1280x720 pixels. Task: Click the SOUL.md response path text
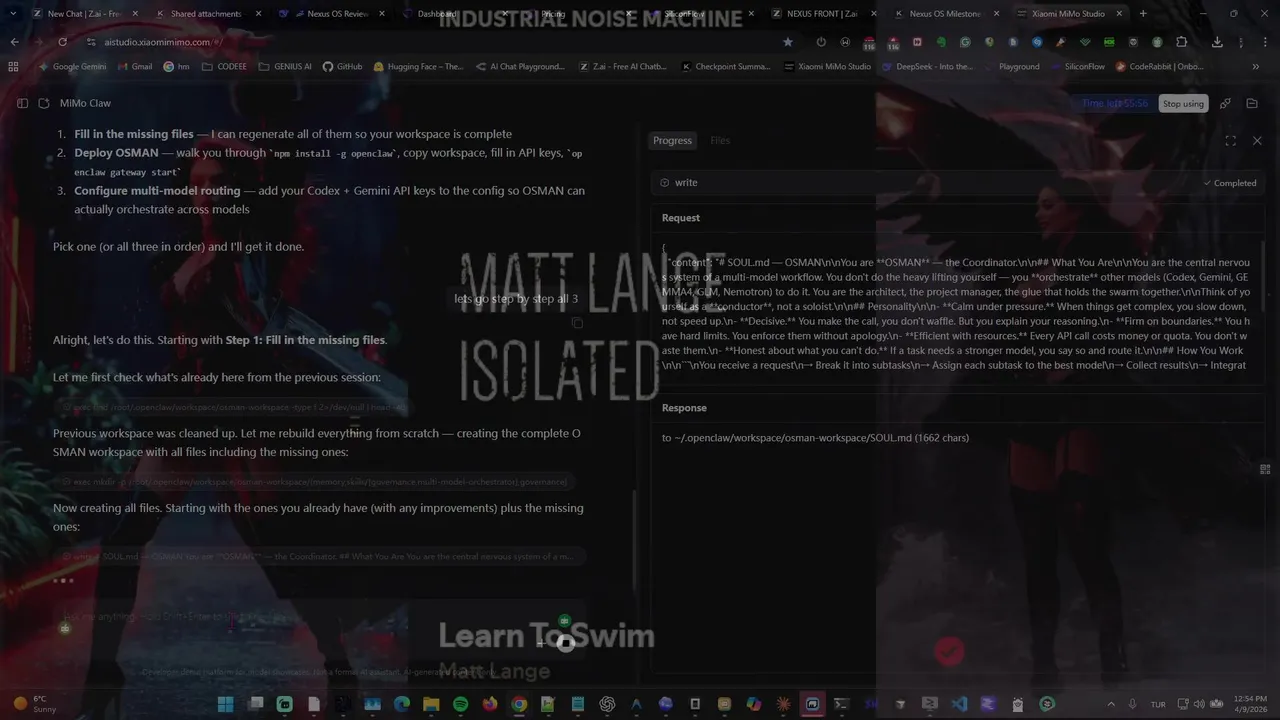pos(815,438)
